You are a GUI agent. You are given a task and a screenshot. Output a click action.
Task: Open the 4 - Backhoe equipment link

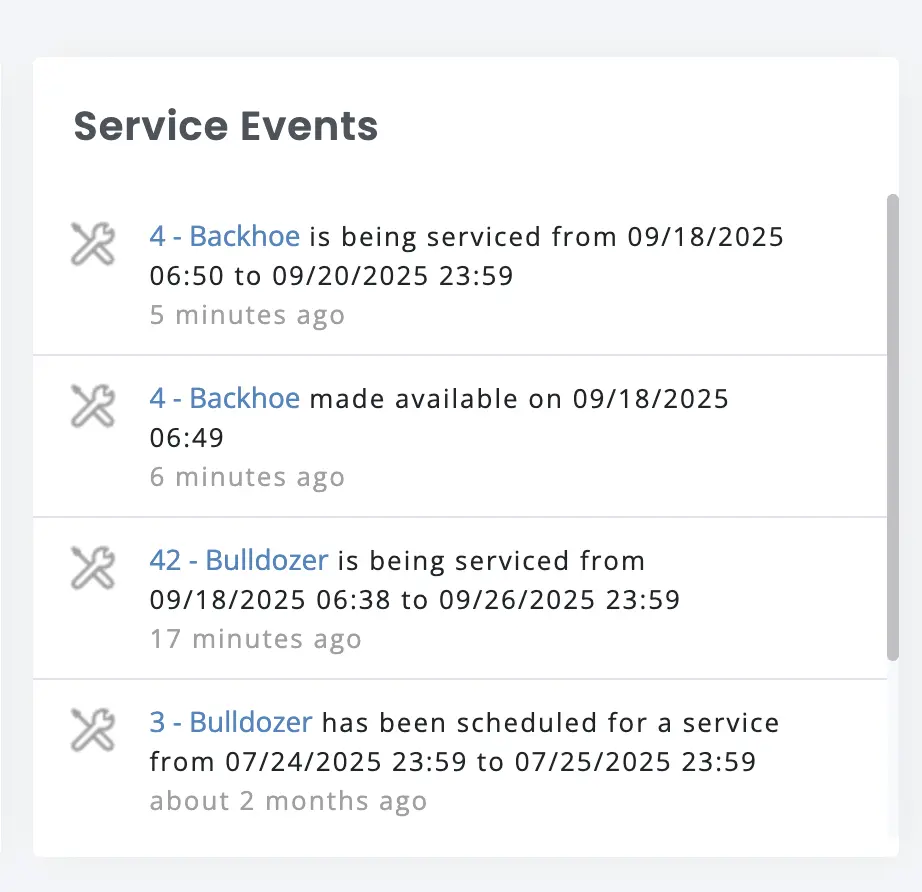pos(224,236)
